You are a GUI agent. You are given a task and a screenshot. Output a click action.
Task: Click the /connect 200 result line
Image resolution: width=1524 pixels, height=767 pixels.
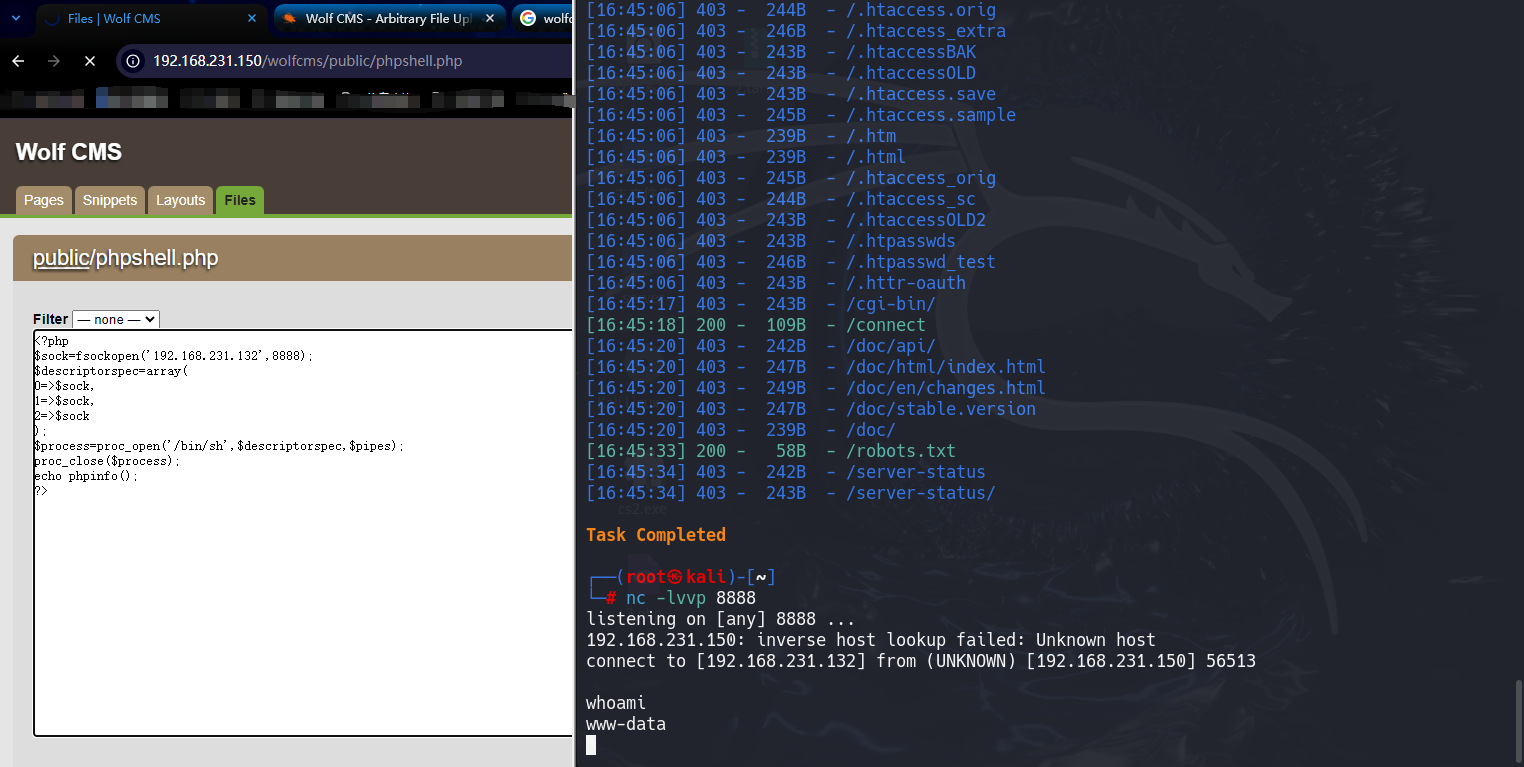(756, 325)
